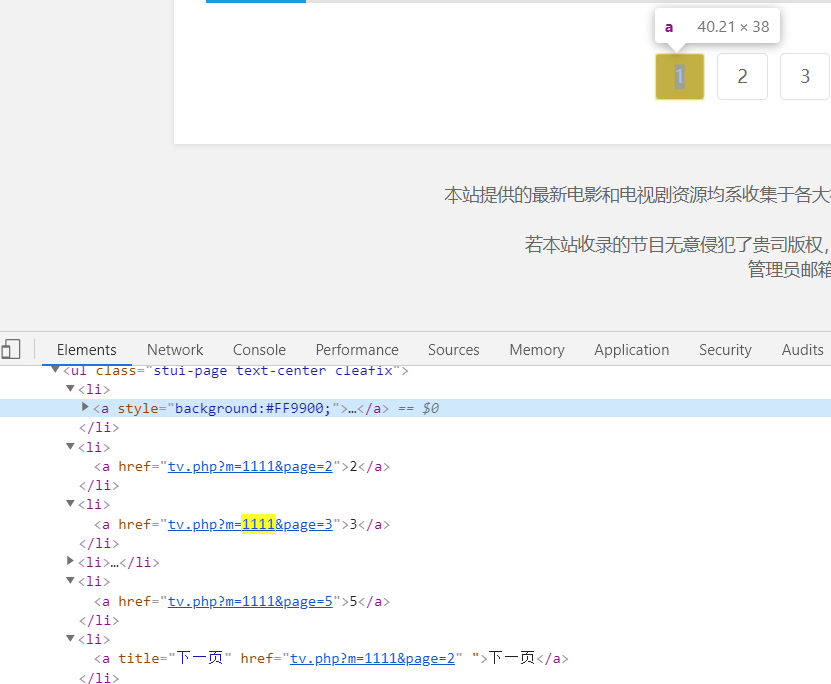Select the ul class="stui-page text-center" line

(236, 370)
